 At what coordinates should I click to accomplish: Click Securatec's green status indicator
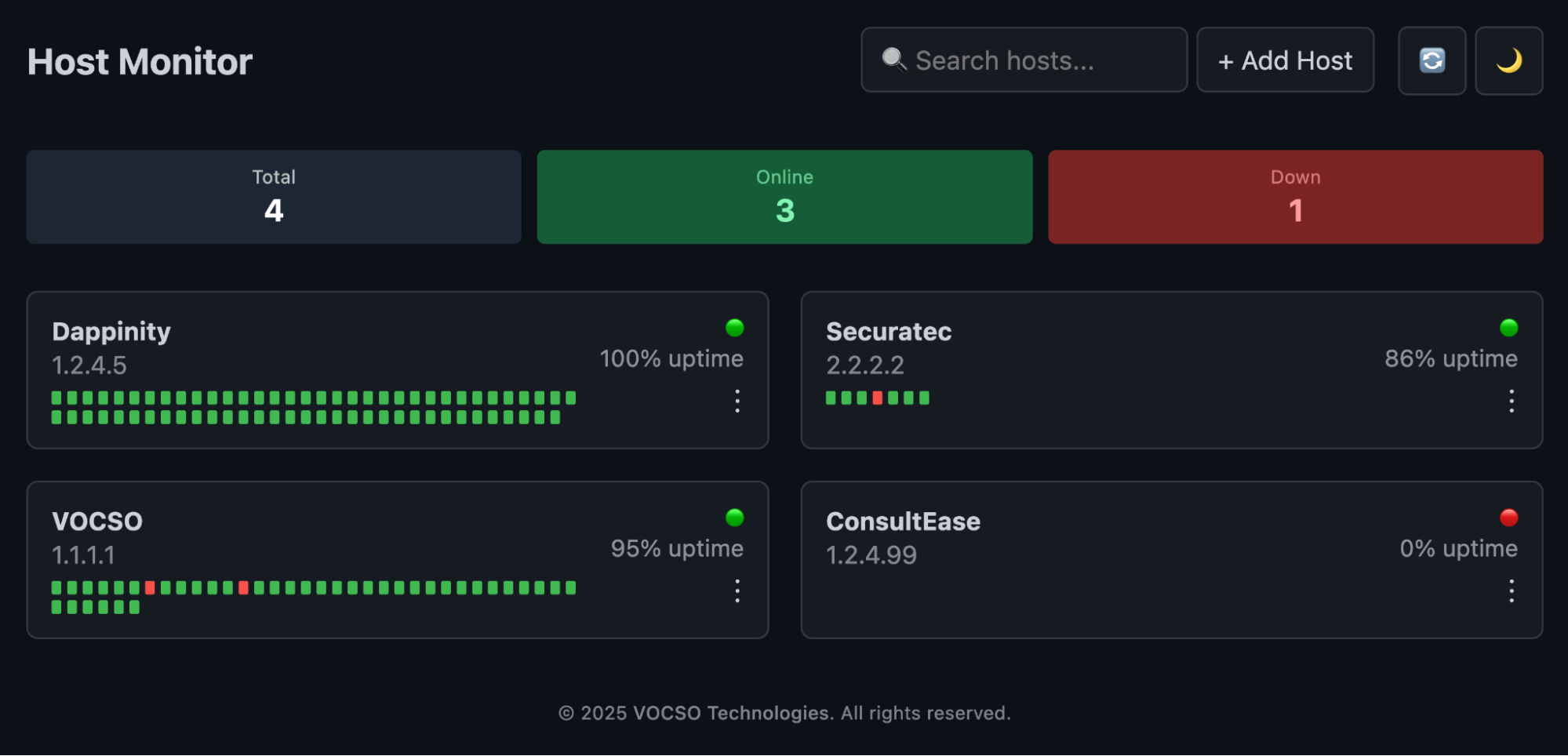[x=1508, y=328]
